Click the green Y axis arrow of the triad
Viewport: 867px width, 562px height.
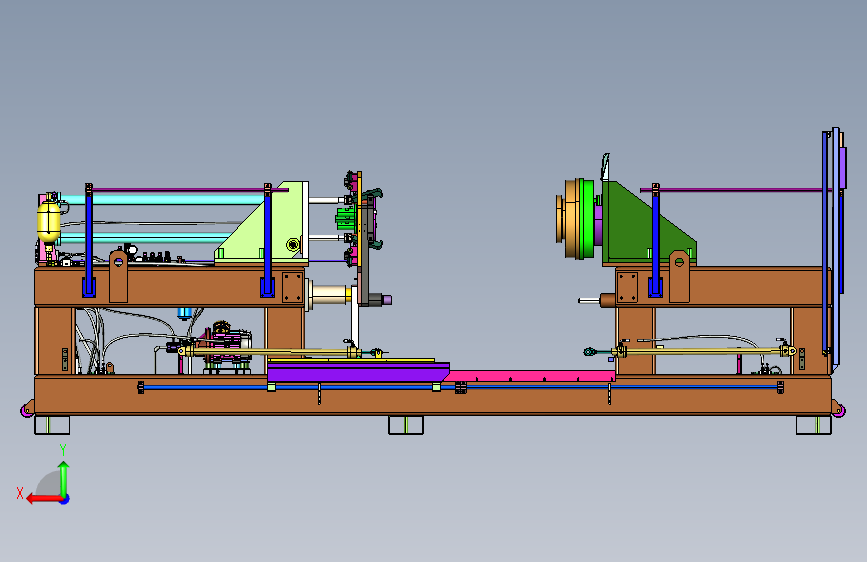click(64, 478)
